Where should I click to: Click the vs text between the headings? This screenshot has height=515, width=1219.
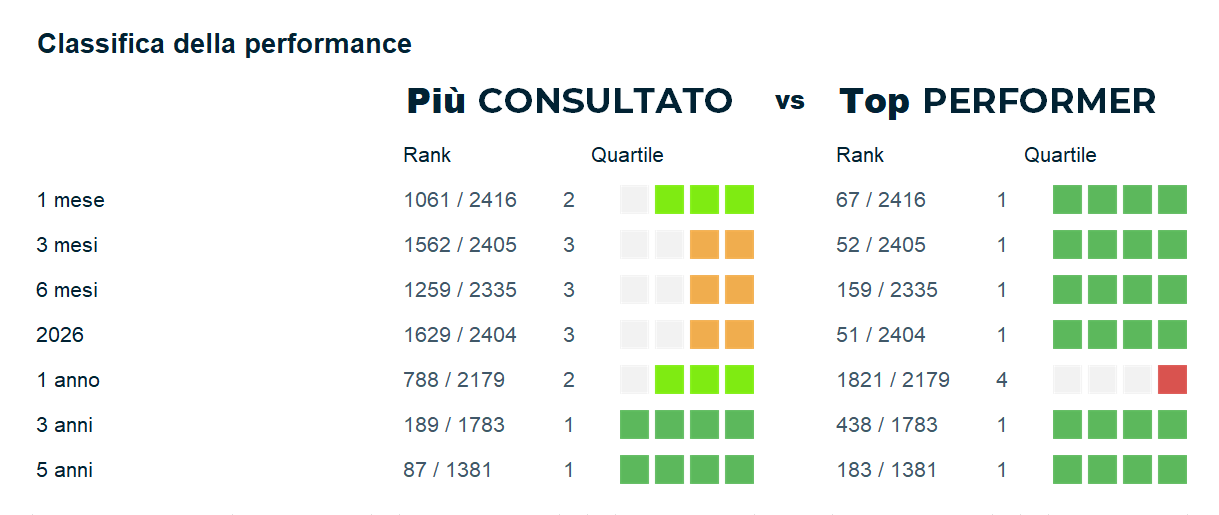pos(789,101)
